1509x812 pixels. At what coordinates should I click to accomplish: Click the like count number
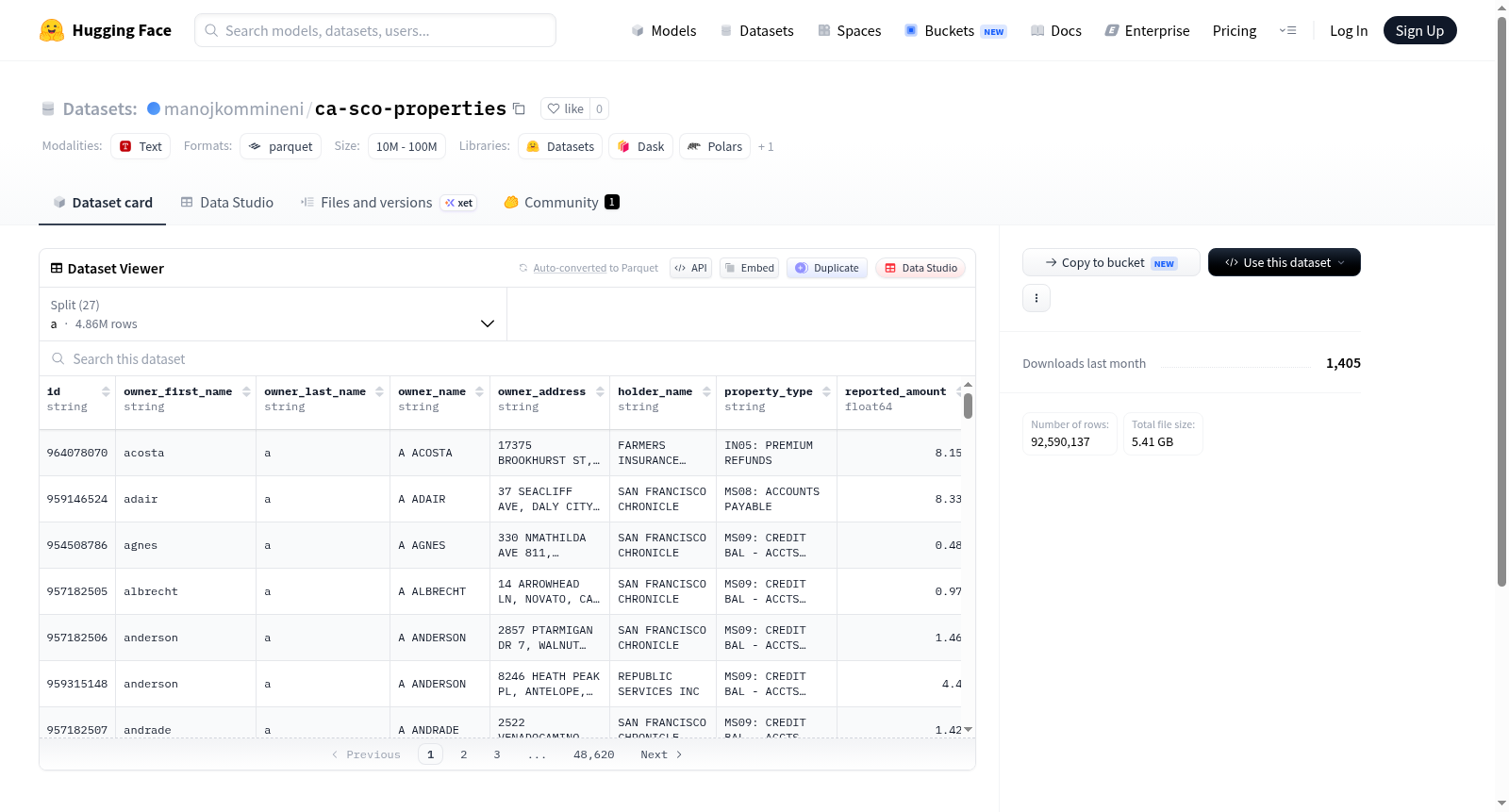tap(599, 108)
